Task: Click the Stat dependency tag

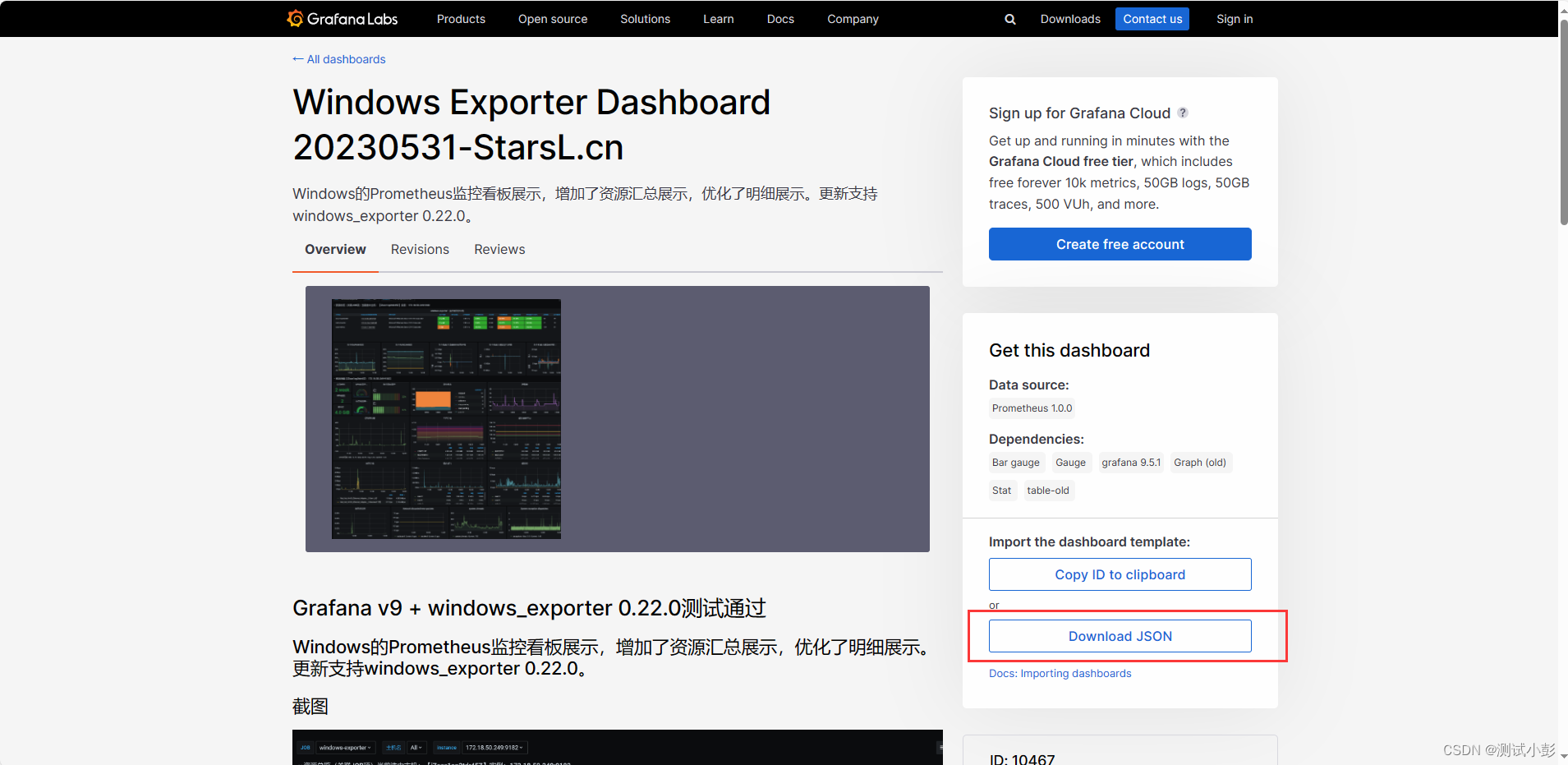Action: (x=1002, y=491)
